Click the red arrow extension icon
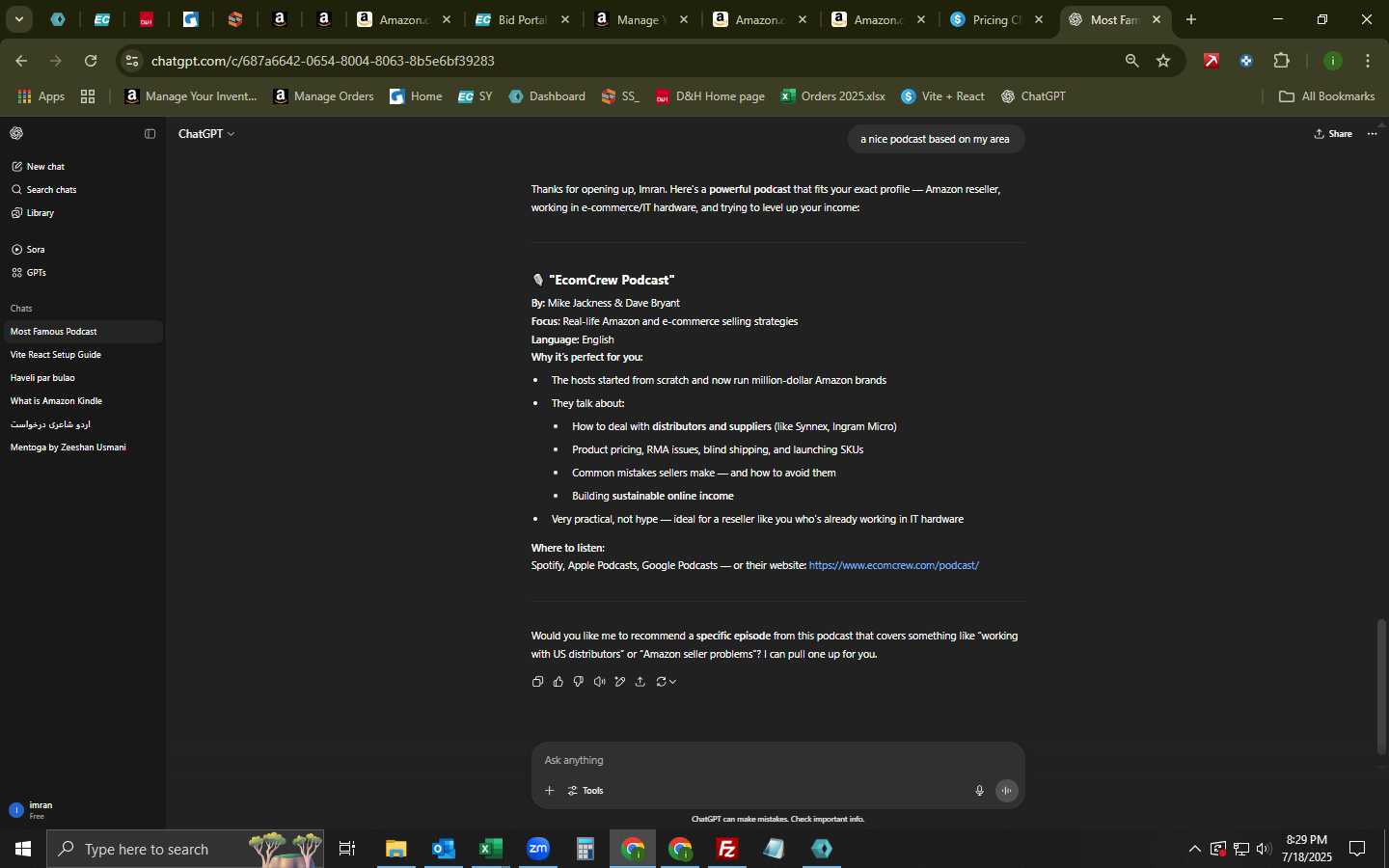Image resolution: width=1389 pixels, height=868 pixels. (x=1212, y=61)
